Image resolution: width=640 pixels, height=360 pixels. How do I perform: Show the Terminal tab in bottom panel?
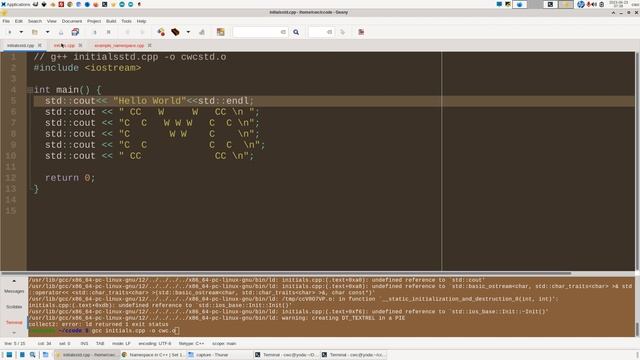click(14, 322)
